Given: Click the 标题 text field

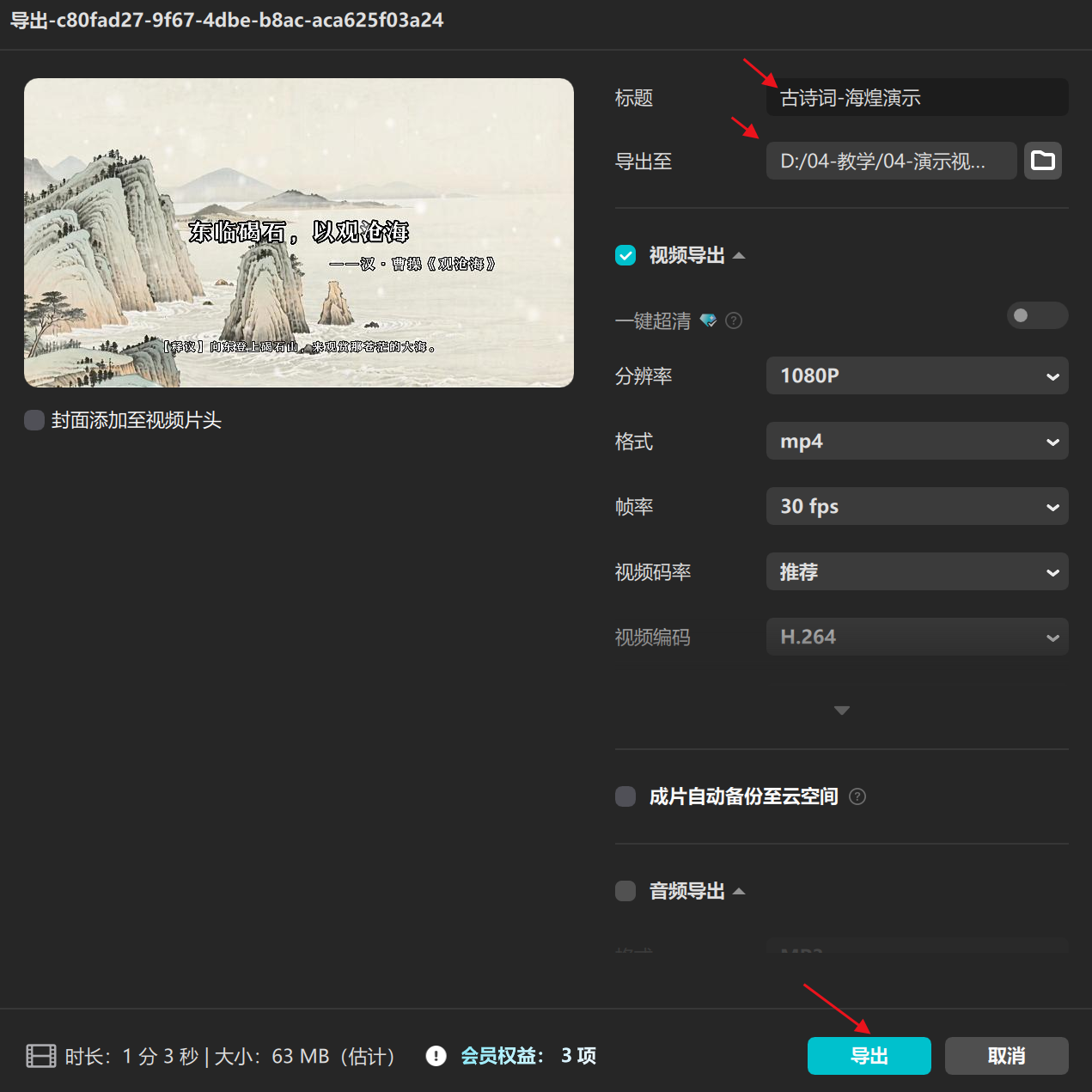Looking at the screenshot, I should (917, 98).
